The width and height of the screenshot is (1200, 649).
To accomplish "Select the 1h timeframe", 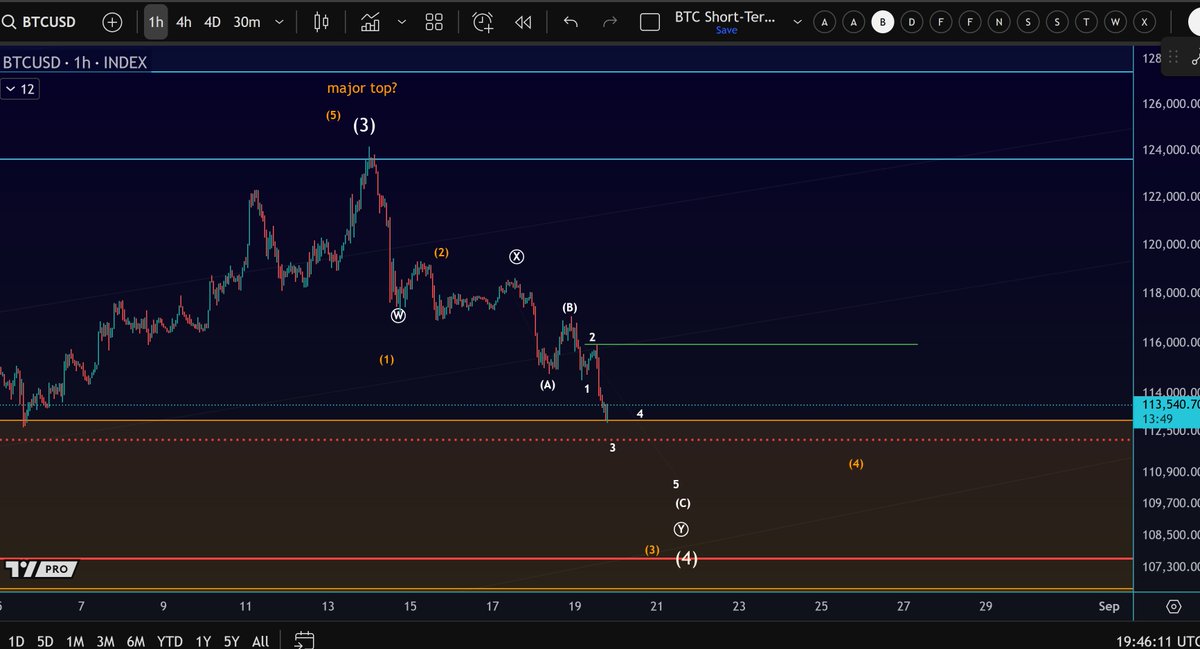I will click(x=155, y=21).
